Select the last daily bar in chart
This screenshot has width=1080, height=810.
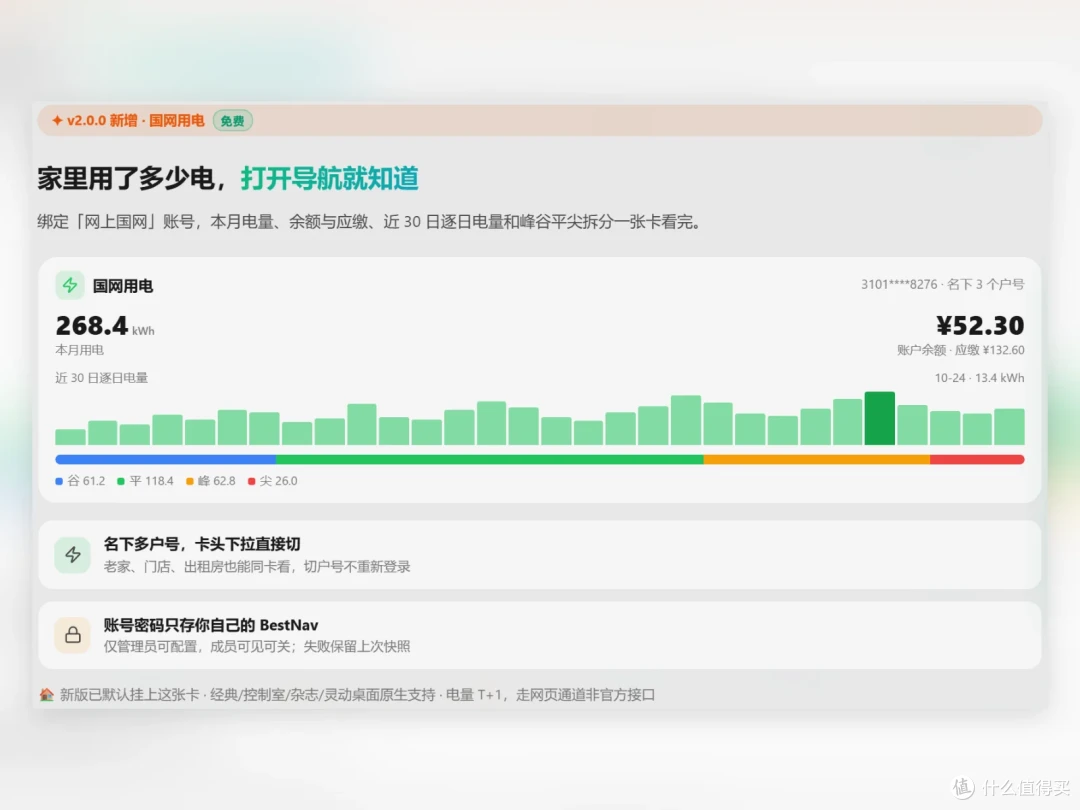tap(1010, 426)
